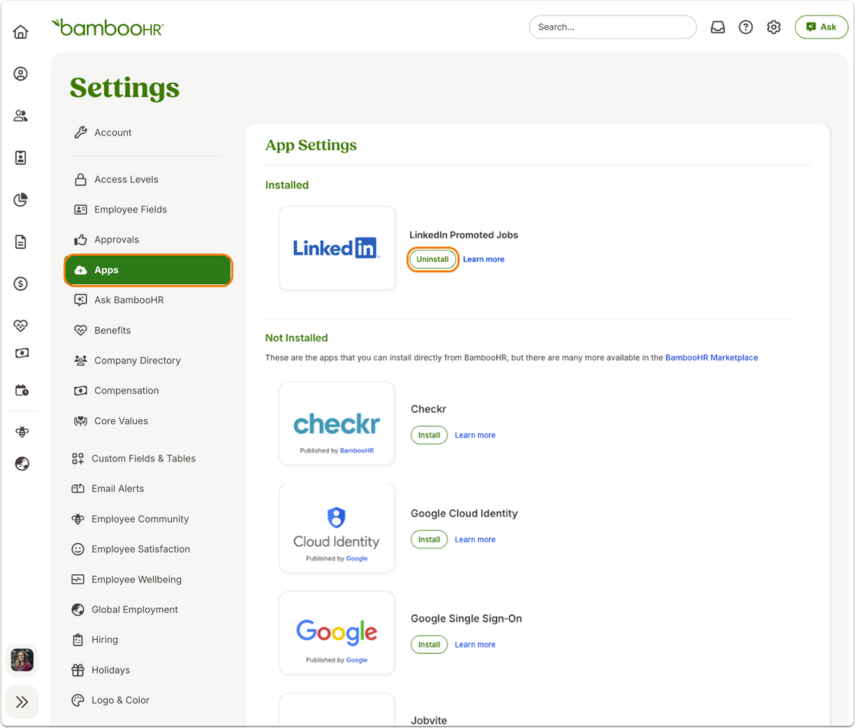Open Ask BambooHR settings
The height and width of the screenshot is (728, 855).
coord(119,300)
